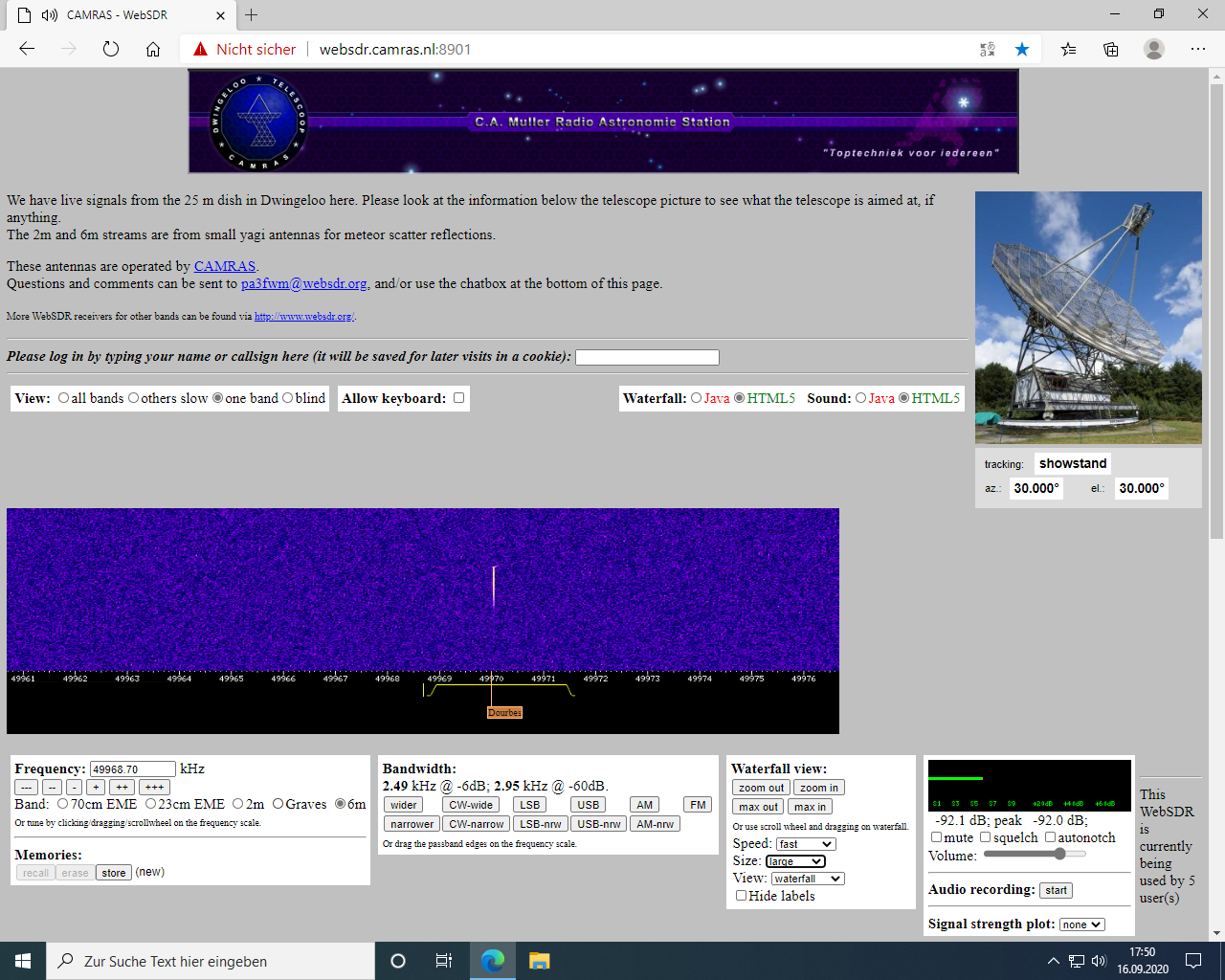The image size is (1225, 980).
Task: Enable the squelch checkbox
Action: [985, 837]
